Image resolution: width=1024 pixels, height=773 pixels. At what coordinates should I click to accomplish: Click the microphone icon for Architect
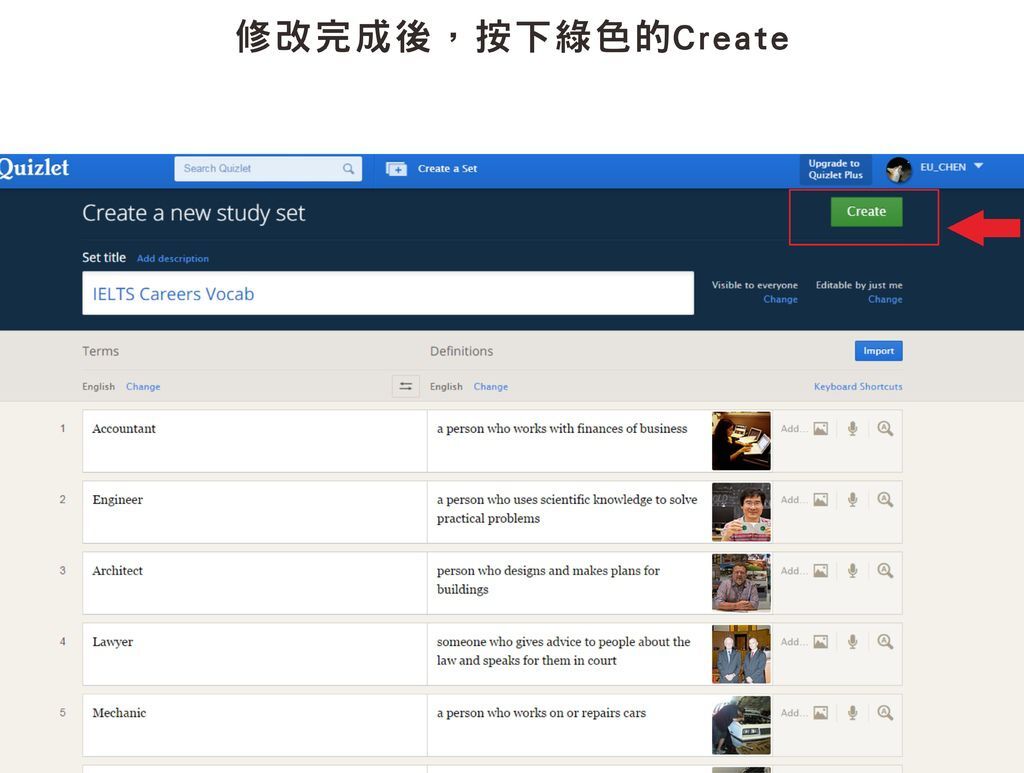coord(852,571)
